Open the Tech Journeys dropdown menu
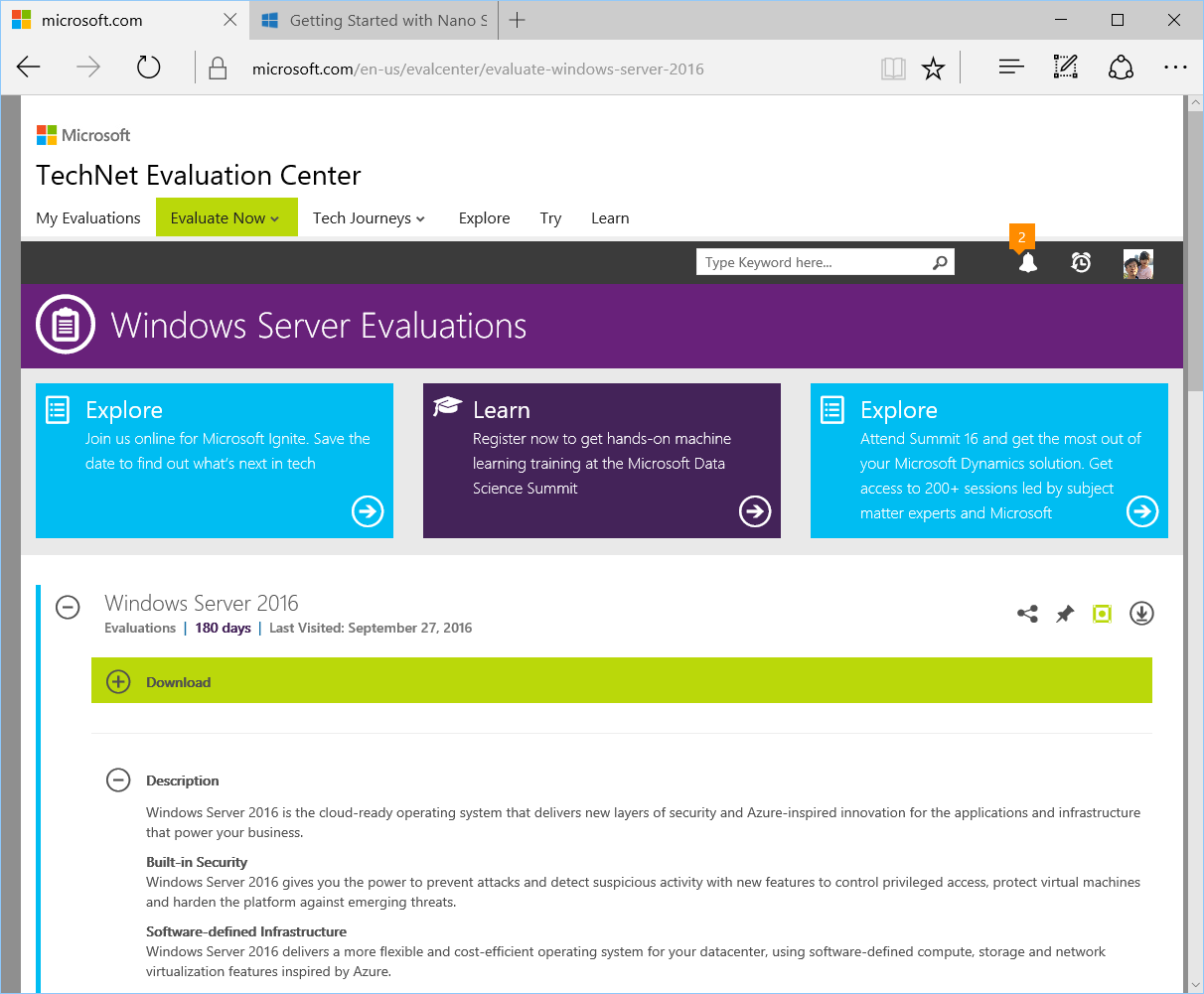1204x994 pixels. pyautogui.click(x=369, y=218)
